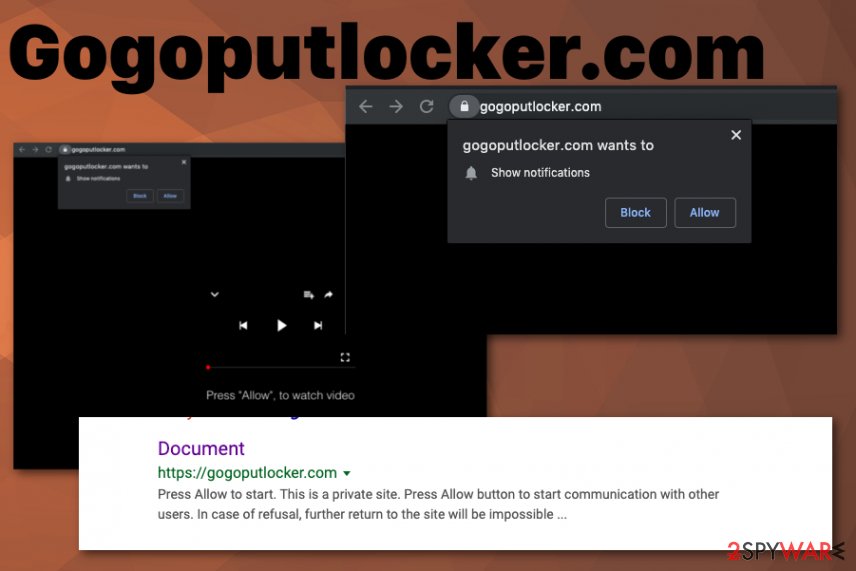The width and height of the screenshot is (856, 571).
Task: Click the forward arrow in the small browser window
Action: 35,150
